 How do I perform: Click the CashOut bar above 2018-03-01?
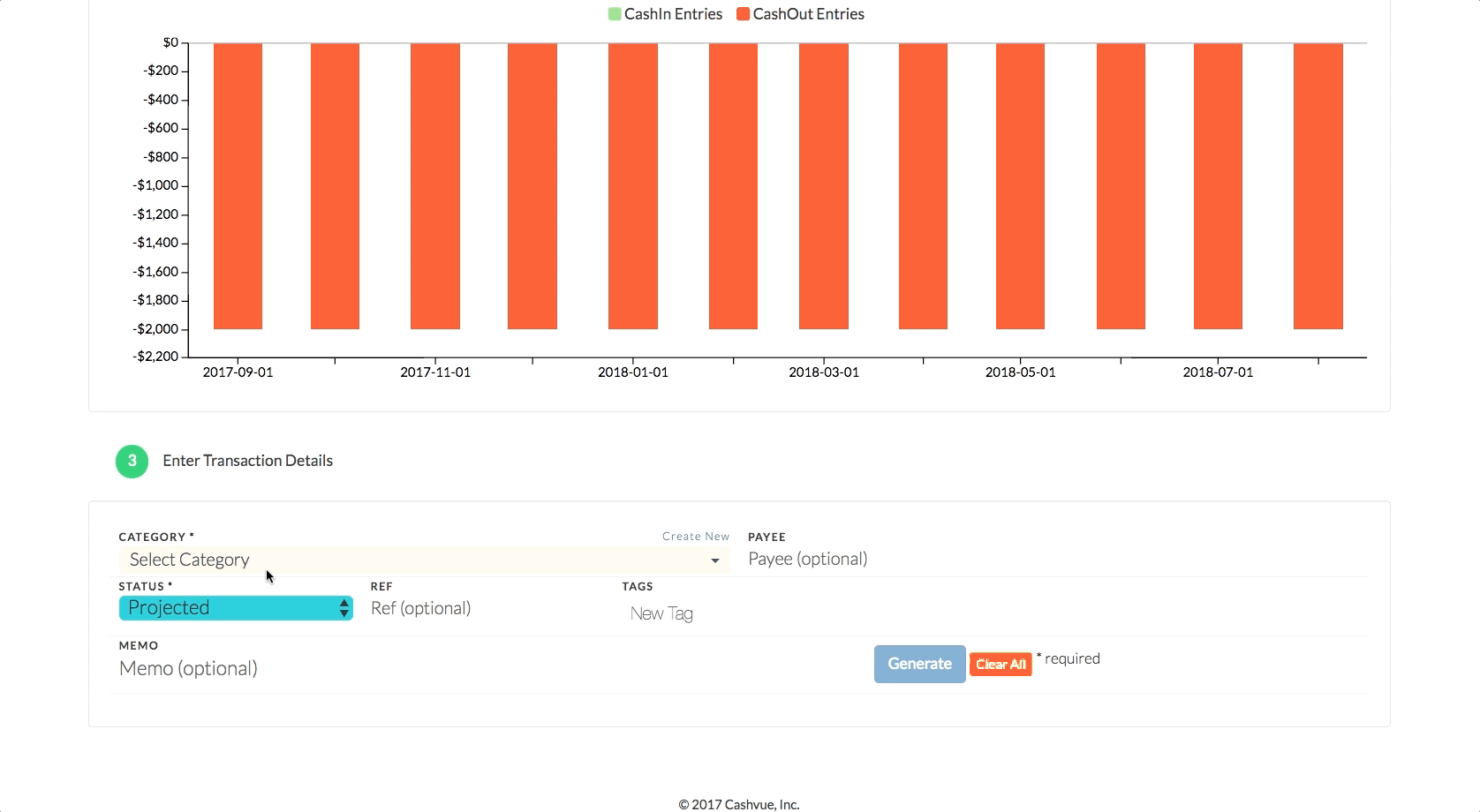tap(824, 186)
